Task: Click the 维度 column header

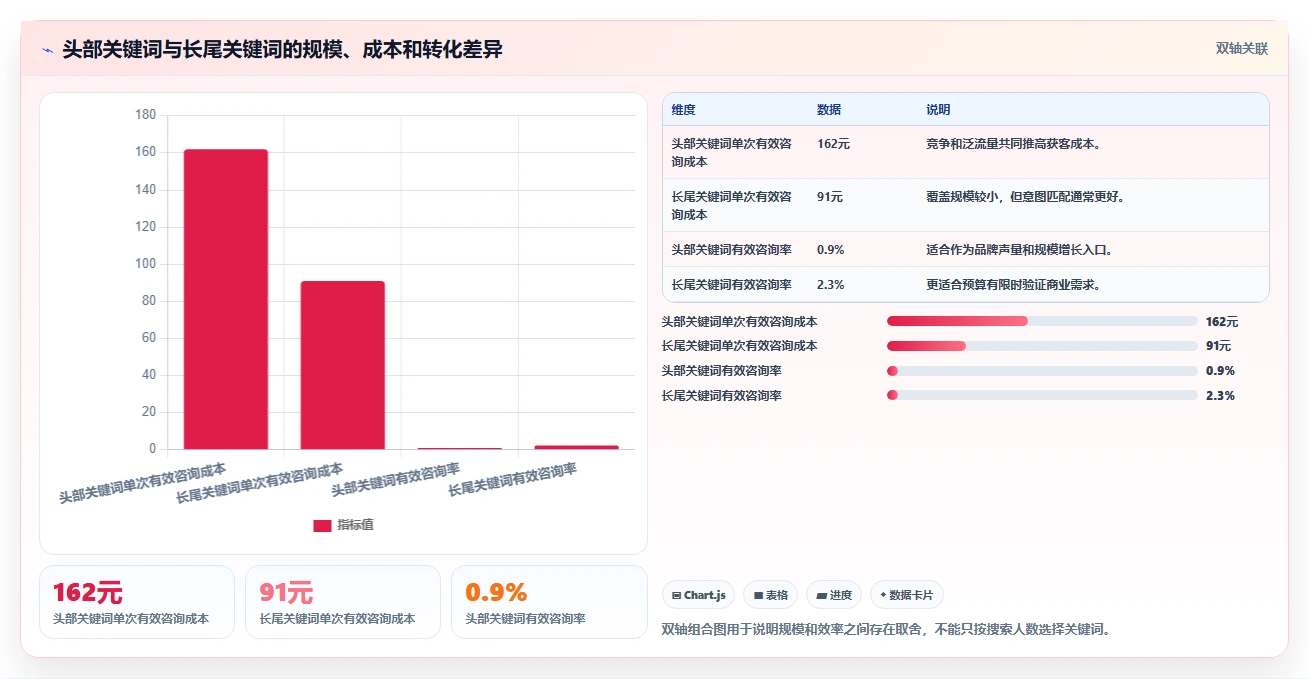Action: tap(684, 110)
